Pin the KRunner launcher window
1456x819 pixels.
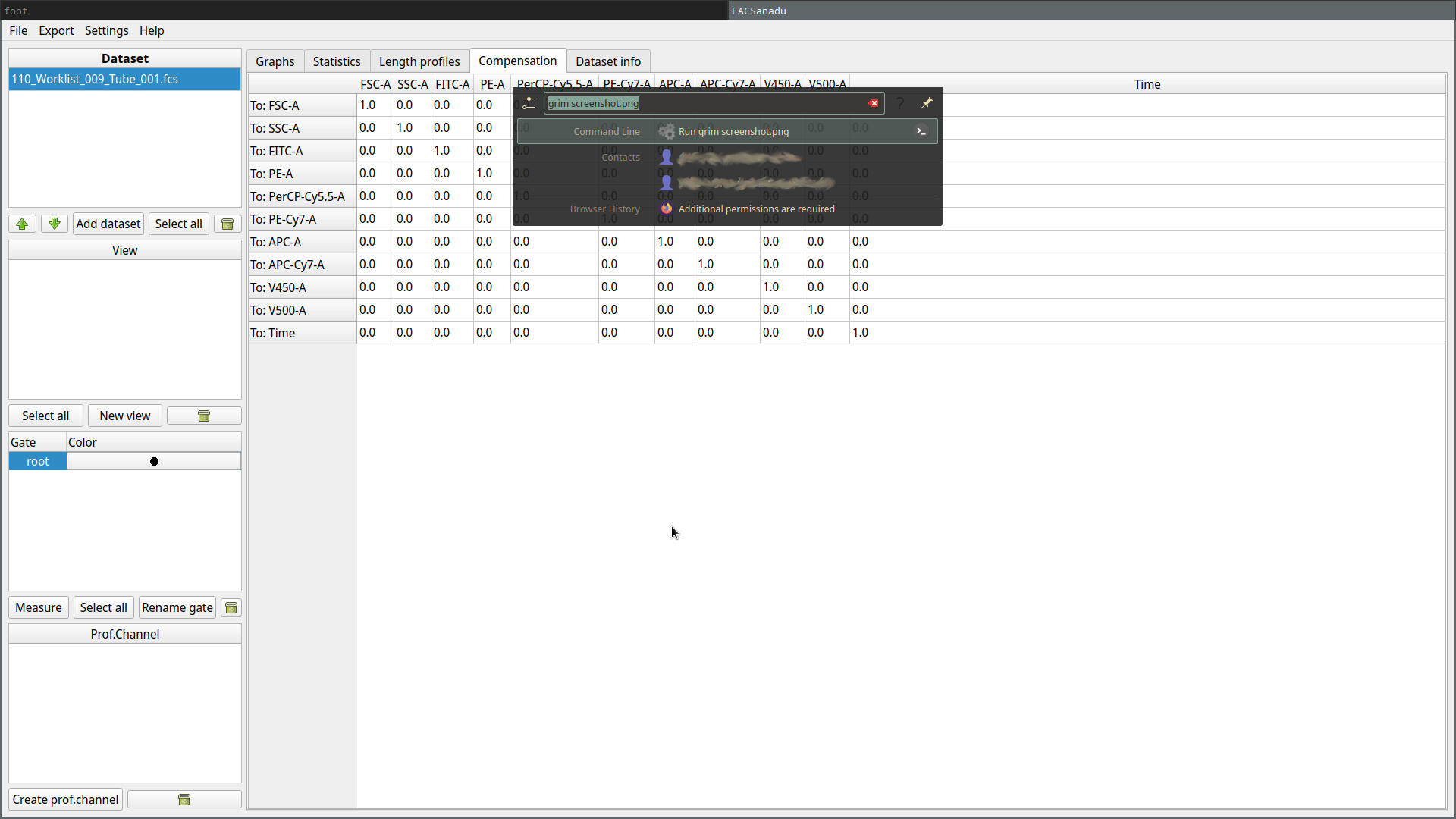tap(926, 103)
